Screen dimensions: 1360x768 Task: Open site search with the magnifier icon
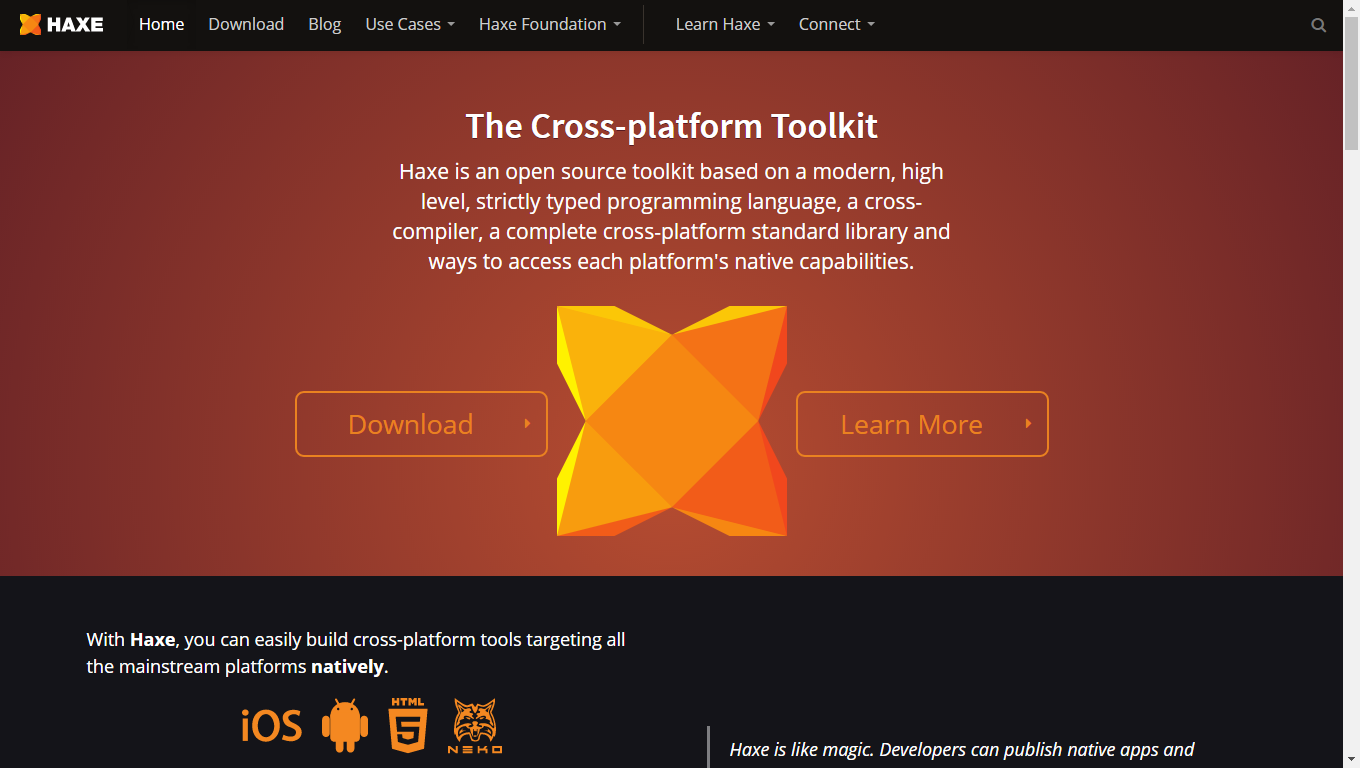pos(1318,24)
